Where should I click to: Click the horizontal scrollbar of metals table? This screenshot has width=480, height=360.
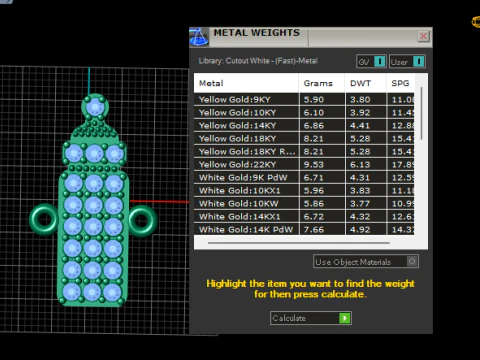299,243
